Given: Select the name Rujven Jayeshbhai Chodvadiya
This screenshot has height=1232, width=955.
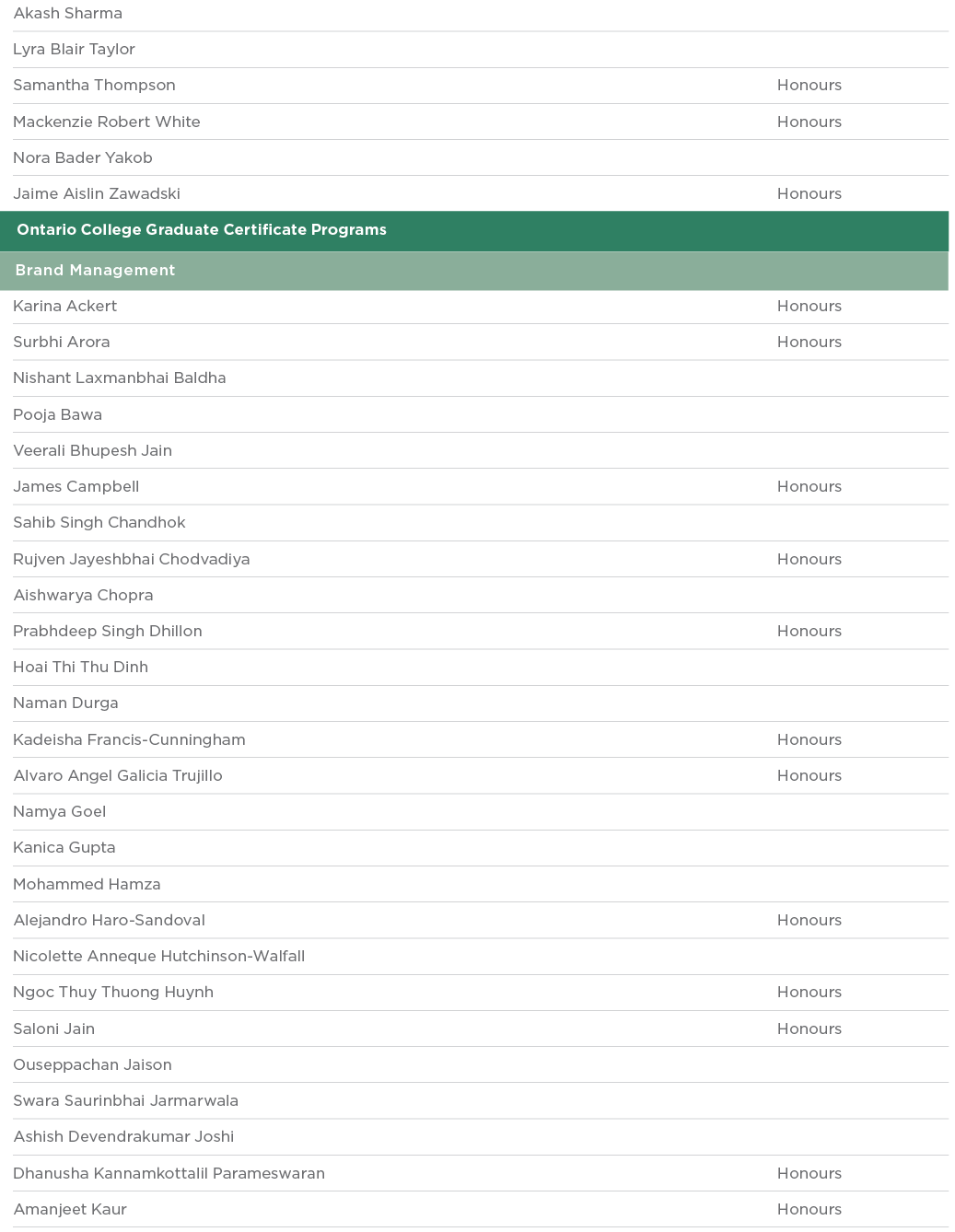Looking at the screenshot, I should pos(132,560).
